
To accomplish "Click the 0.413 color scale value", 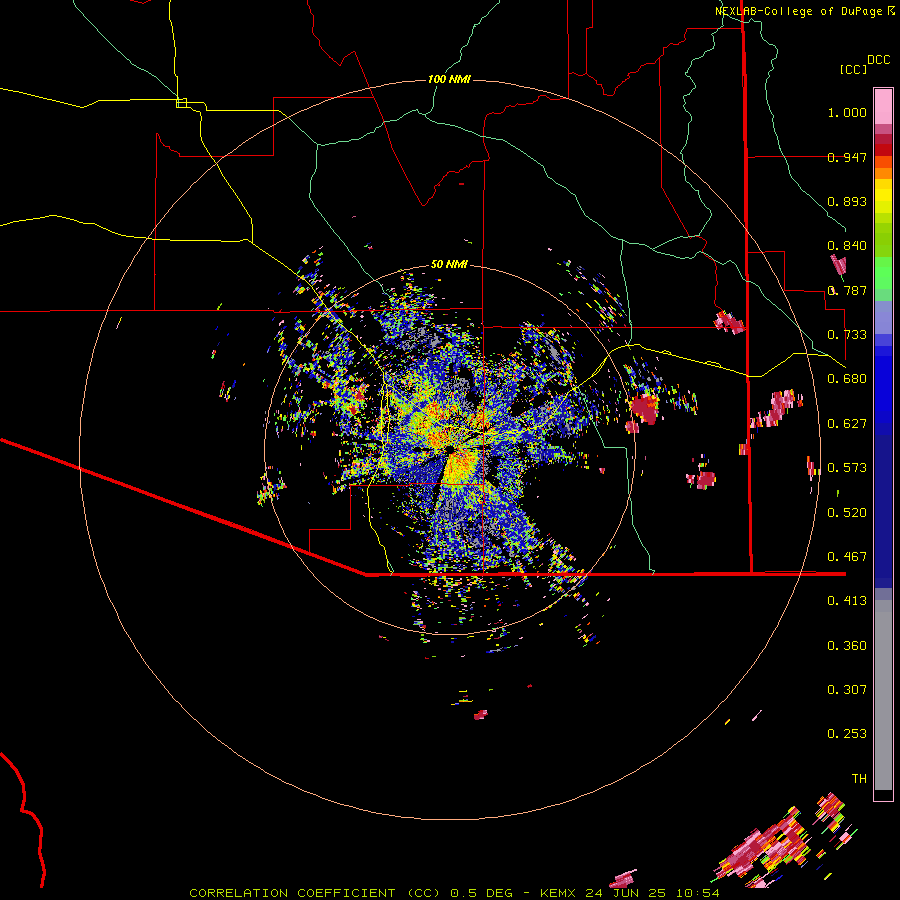I will 847,601.
